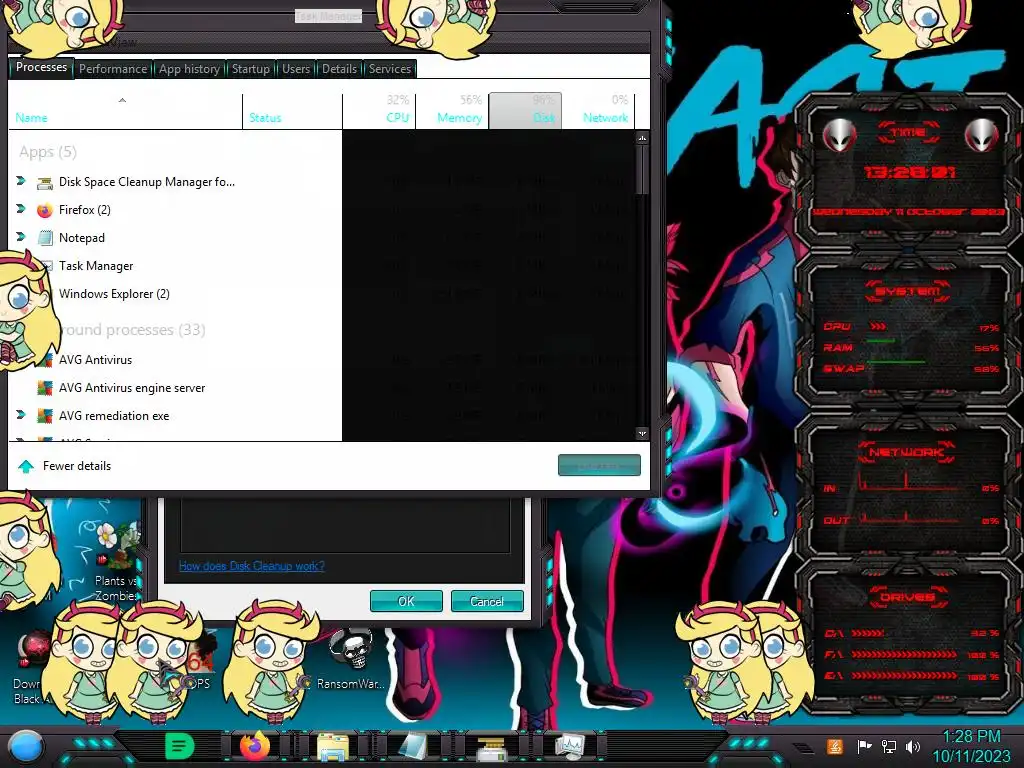Open the taskbar clock showing 1:28 PM
Screen dimensions: 1024x768
point(971,746)
